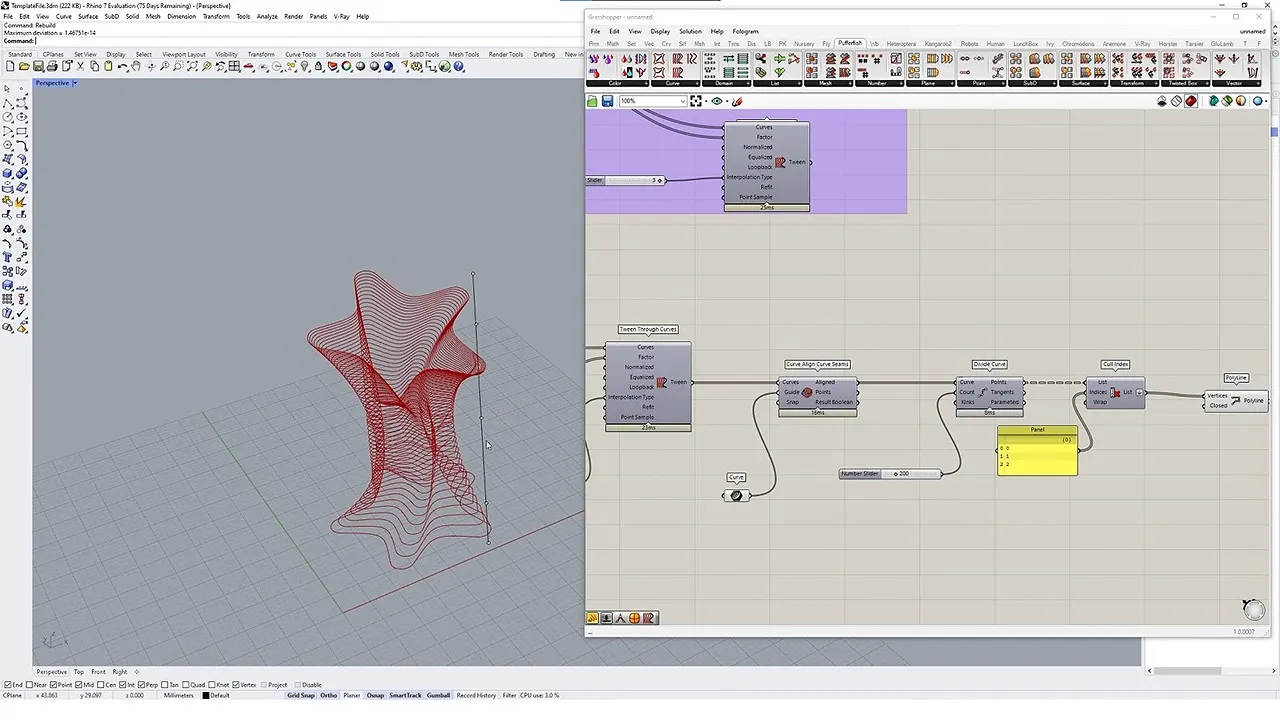Click the Divide Curve component icon

[983, 392]
